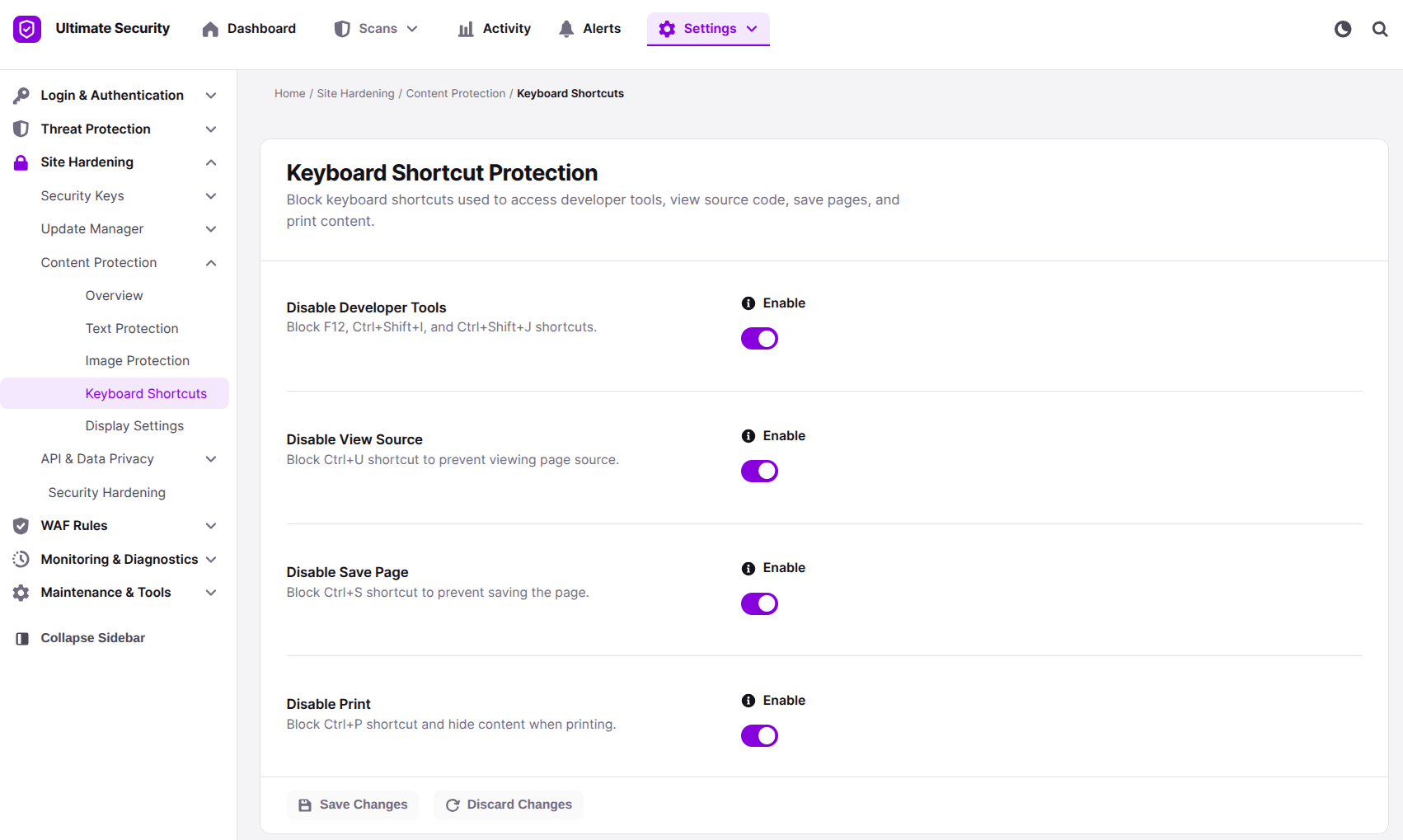Click the Threat Protection shield icon
This screenshot has height=840, width=1403.
pyautogui.click(x=21, y=129)
